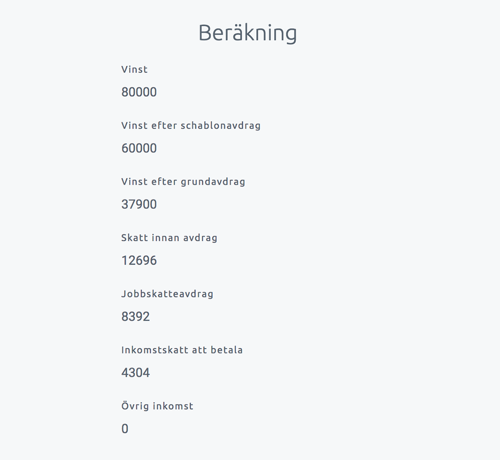Click the value 12696

139,260
